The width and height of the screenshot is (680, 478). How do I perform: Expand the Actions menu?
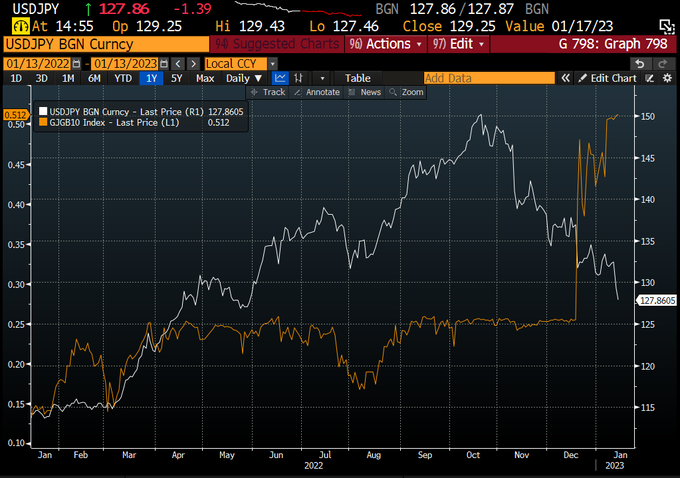click(386, 44)
